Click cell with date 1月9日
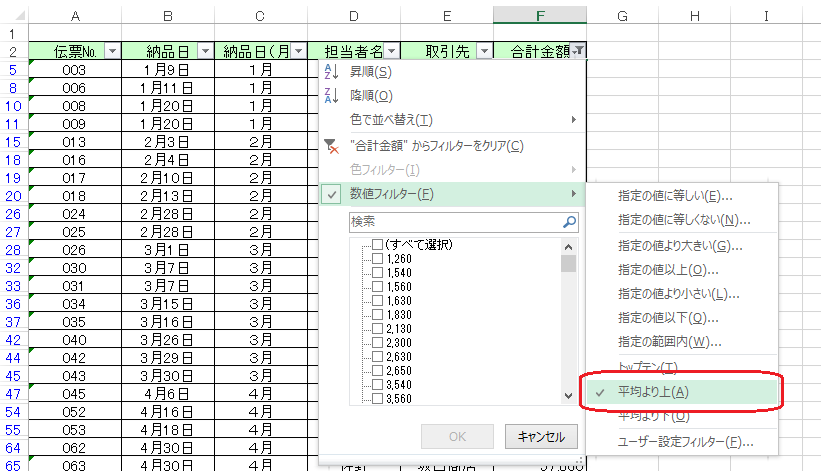 168,70
